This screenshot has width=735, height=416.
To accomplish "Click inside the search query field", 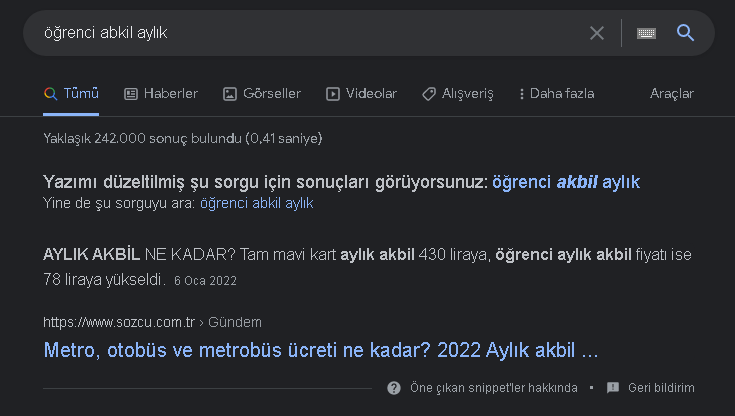I will [x=300, y=33].
